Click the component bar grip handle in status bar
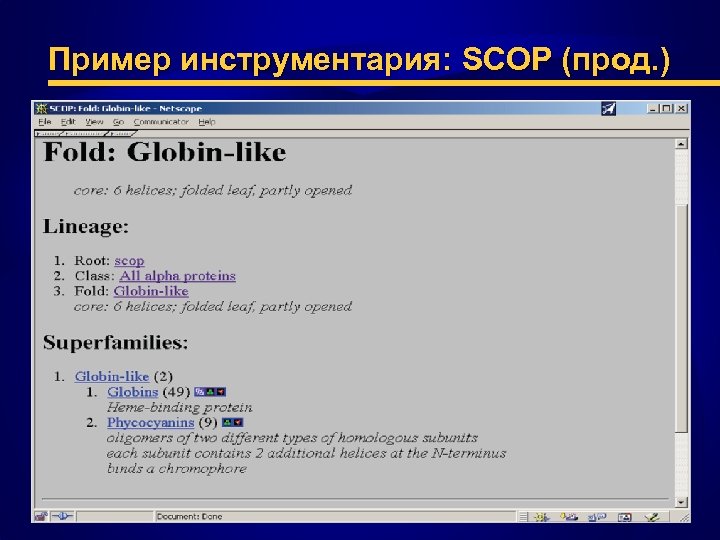720x540 pixels. point(523,518)
